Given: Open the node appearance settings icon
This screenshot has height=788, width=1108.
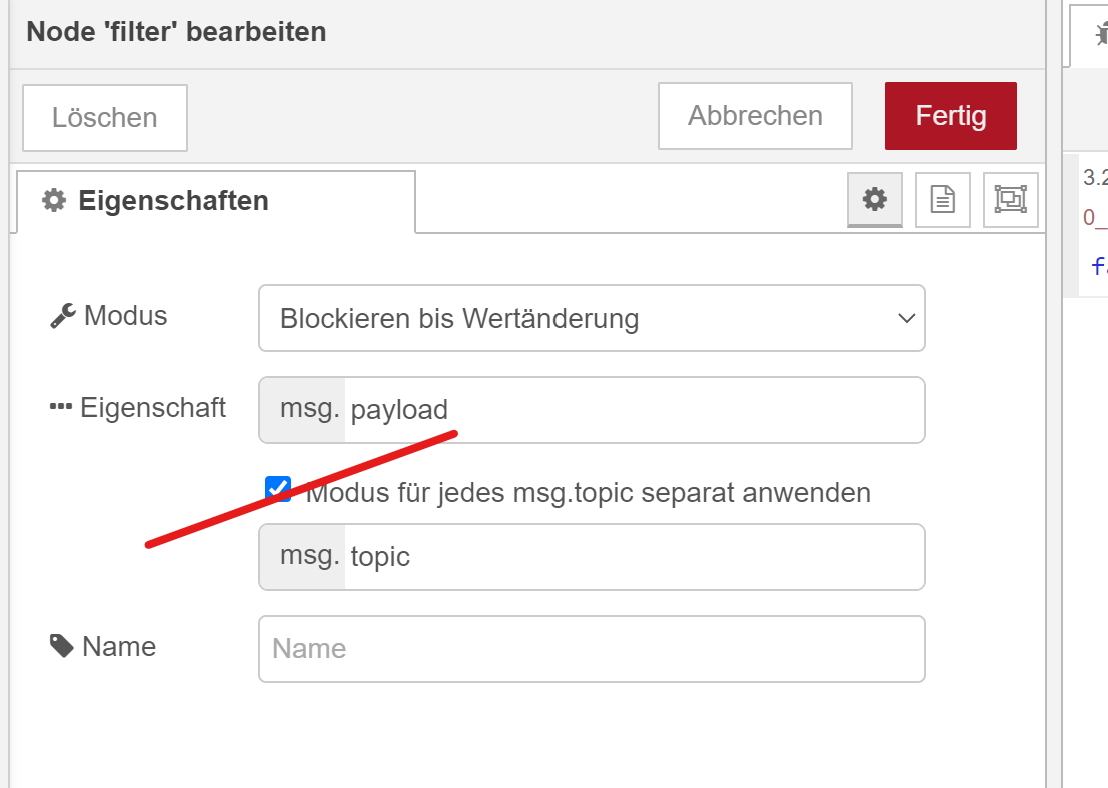Looking at the screenshot, I should [1010, 200].
